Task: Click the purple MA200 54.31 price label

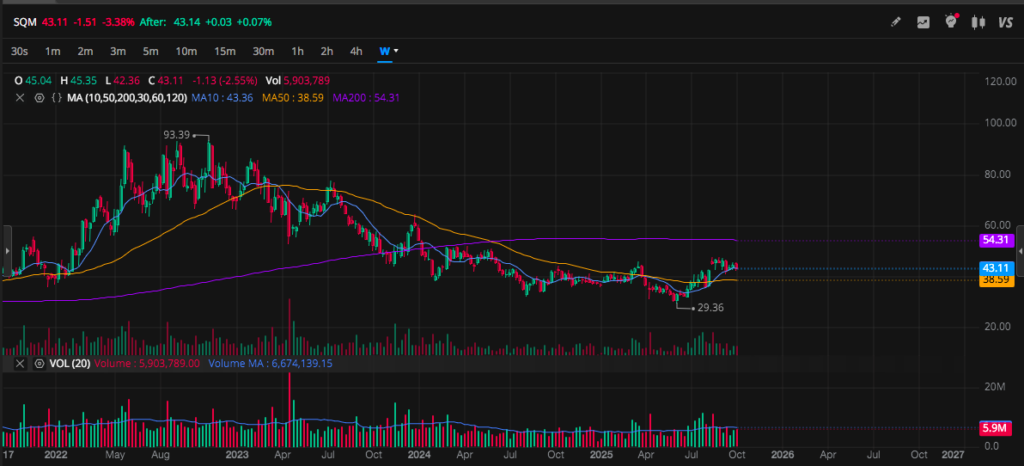Action: tap(996, 240)
